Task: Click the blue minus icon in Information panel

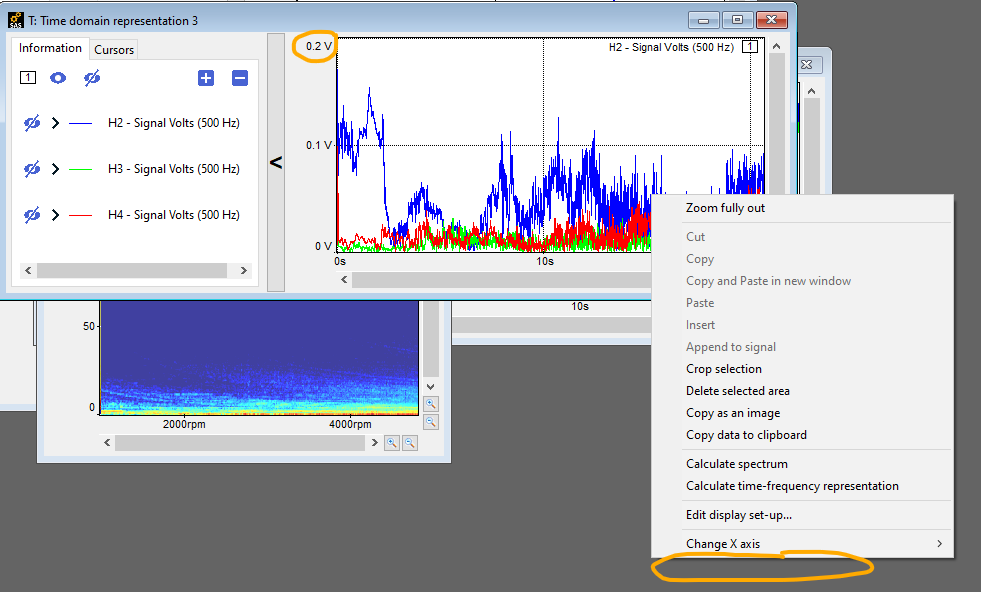Action: (240, 78)
